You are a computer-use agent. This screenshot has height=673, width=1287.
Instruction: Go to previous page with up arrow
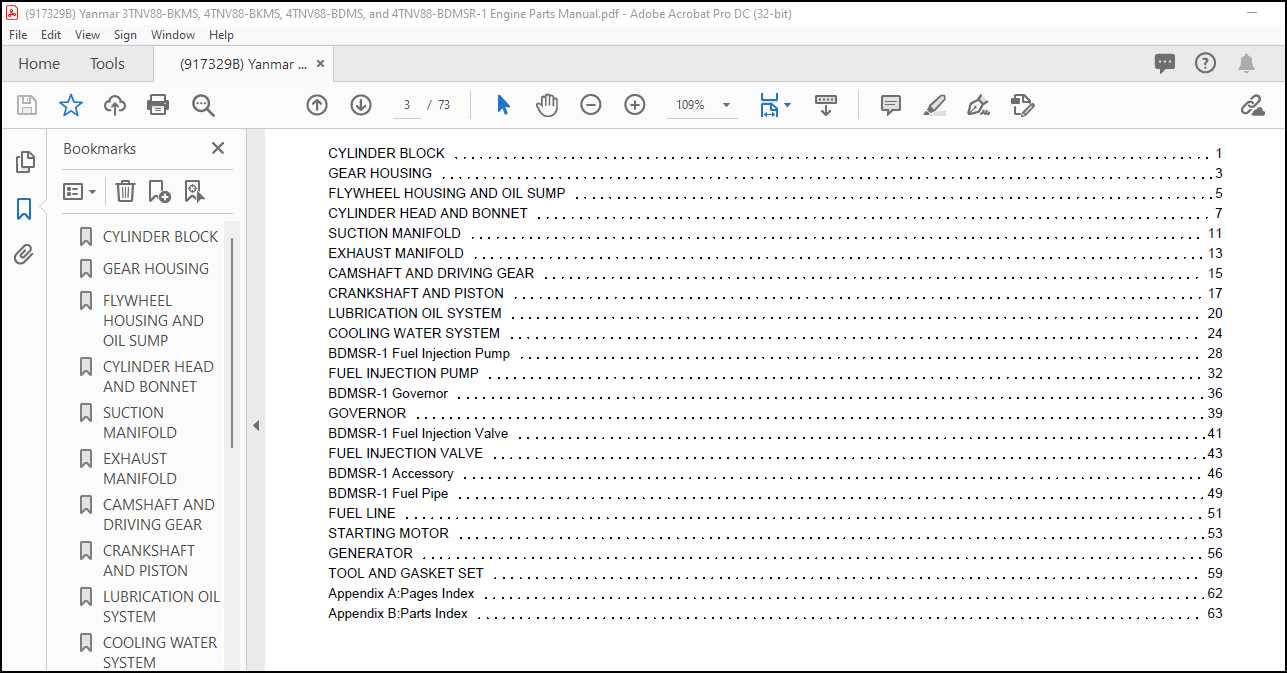click(317, 105)
